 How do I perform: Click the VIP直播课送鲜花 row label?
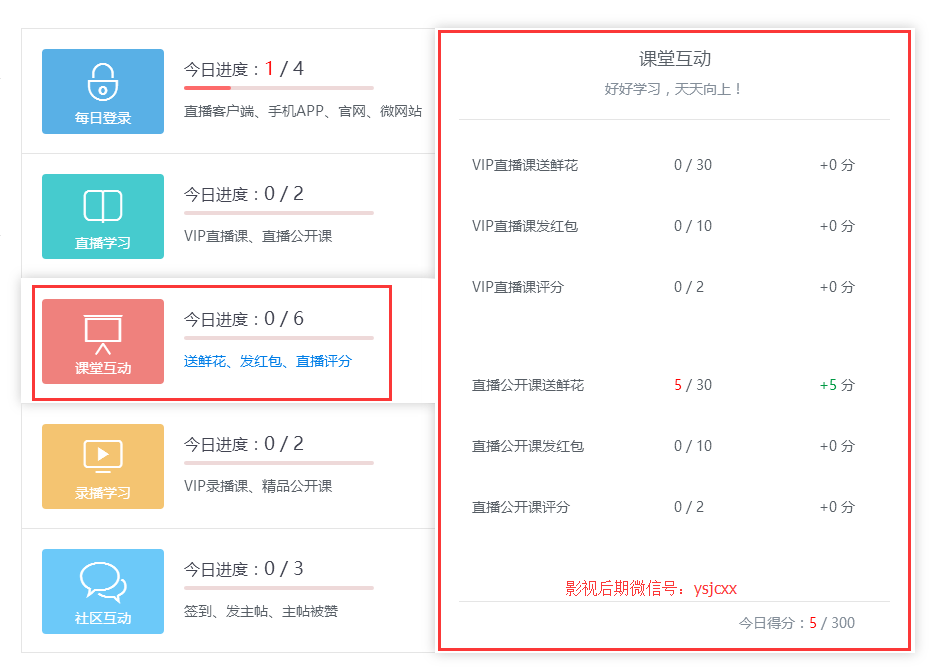(x=525, y=165)
